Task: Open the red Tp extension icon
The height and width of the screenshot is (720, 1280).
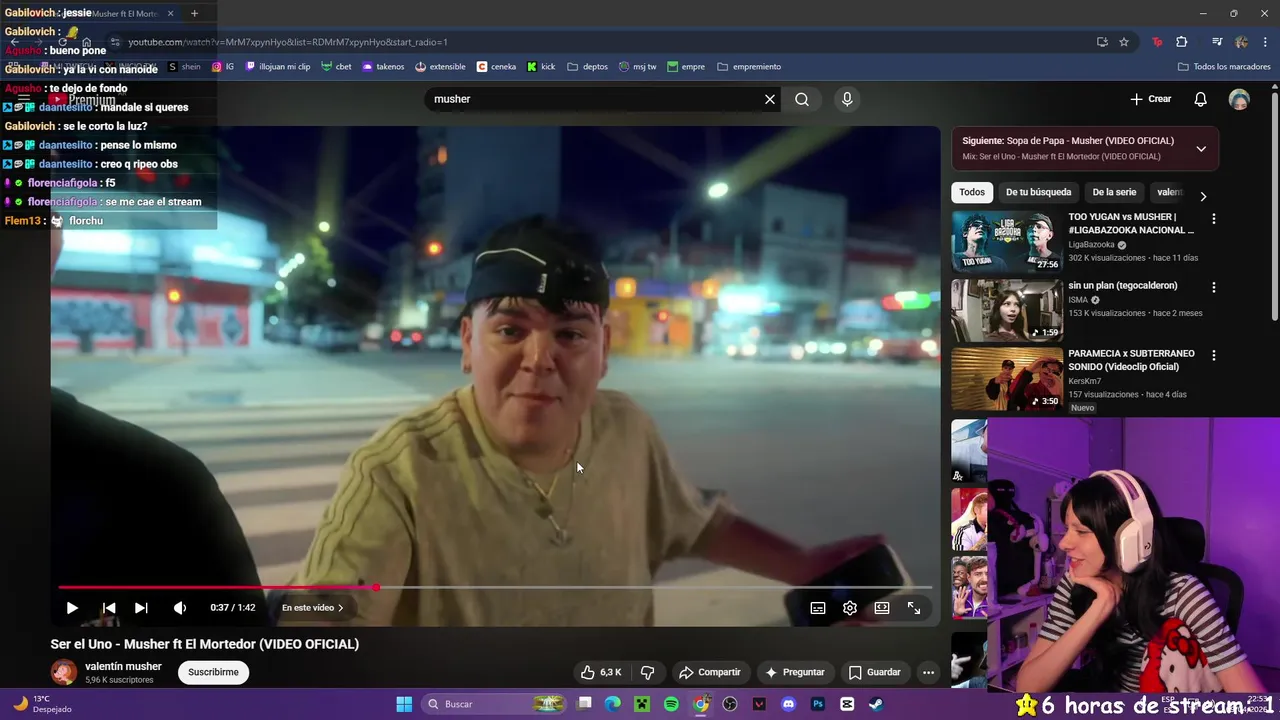Action: [1157, 42]
